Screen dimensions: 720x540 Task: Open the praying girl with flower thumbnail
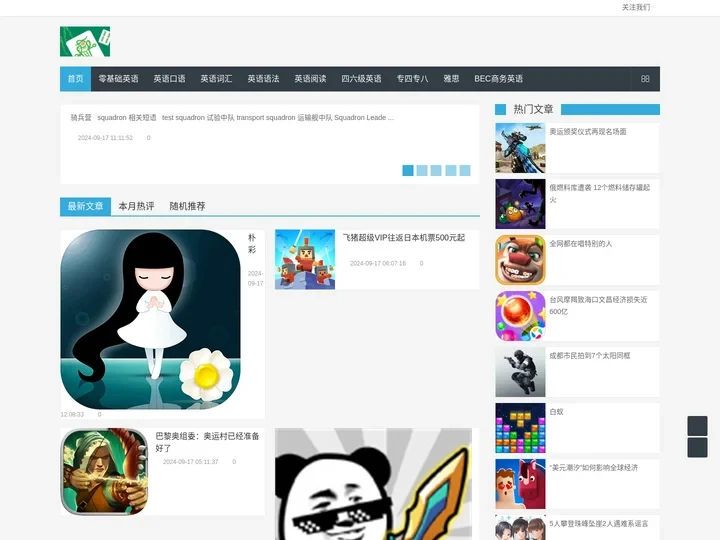pyautogui.click(x=151, y=319)
